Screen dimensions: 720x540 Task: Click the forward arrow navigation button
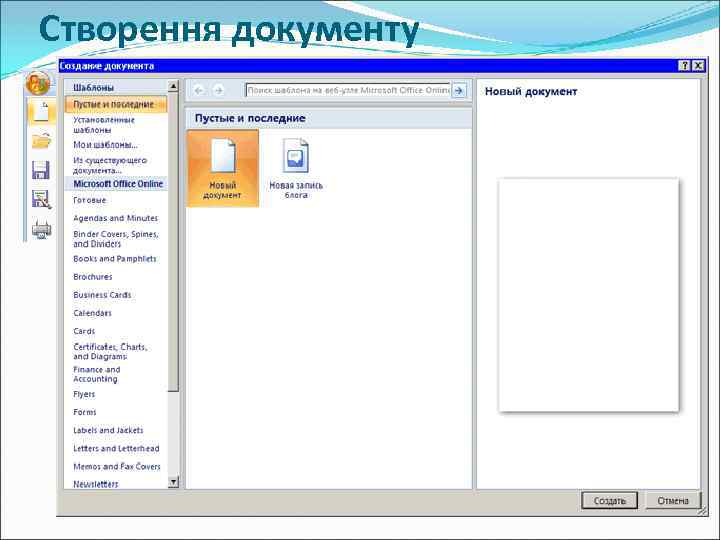pyautogui.click(x=219, y=90)
